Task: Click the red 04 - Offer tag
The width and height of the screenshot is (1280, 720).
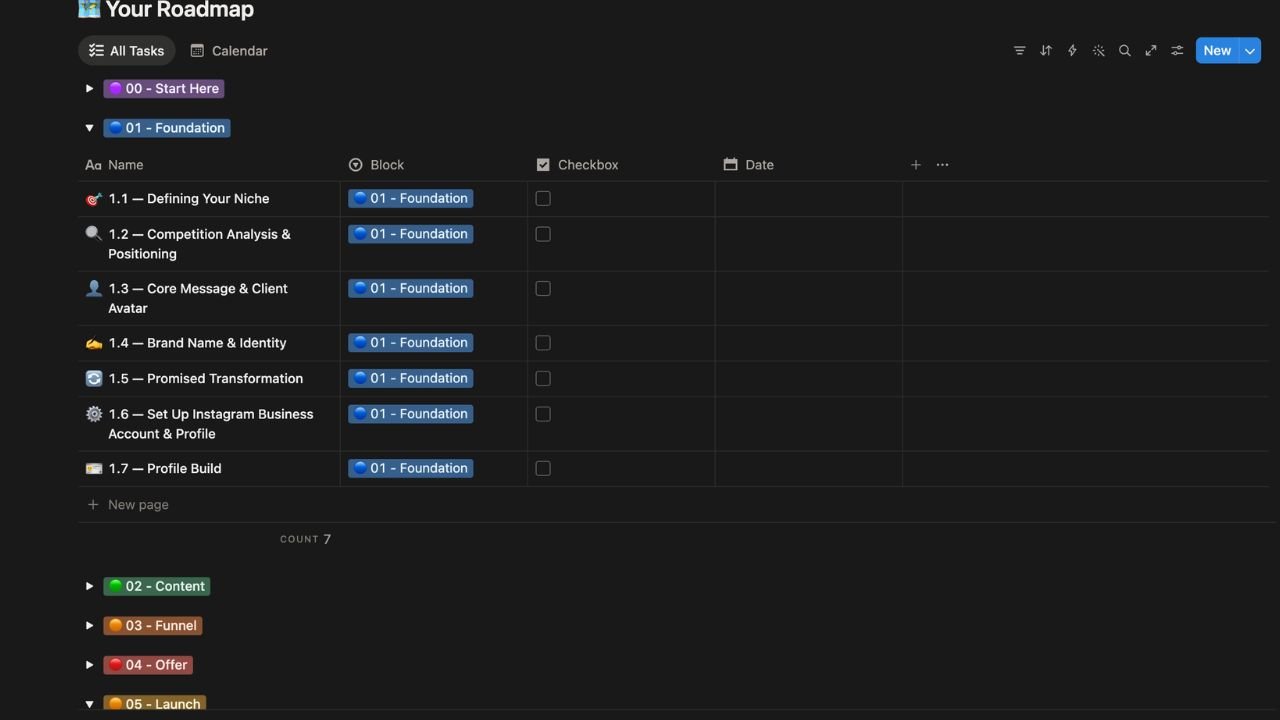Action: (148, 665)
